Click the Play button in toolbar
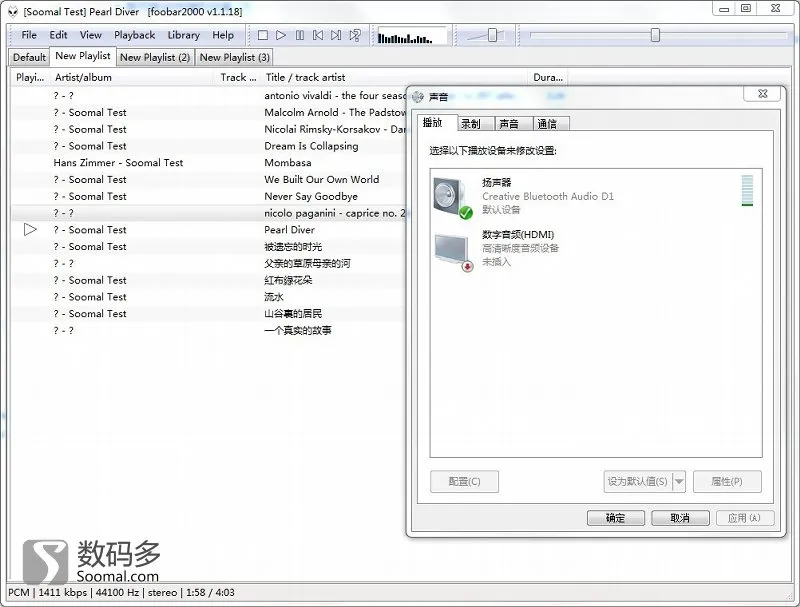This screenshot has width=800, height=607. (x=281, y=35)
